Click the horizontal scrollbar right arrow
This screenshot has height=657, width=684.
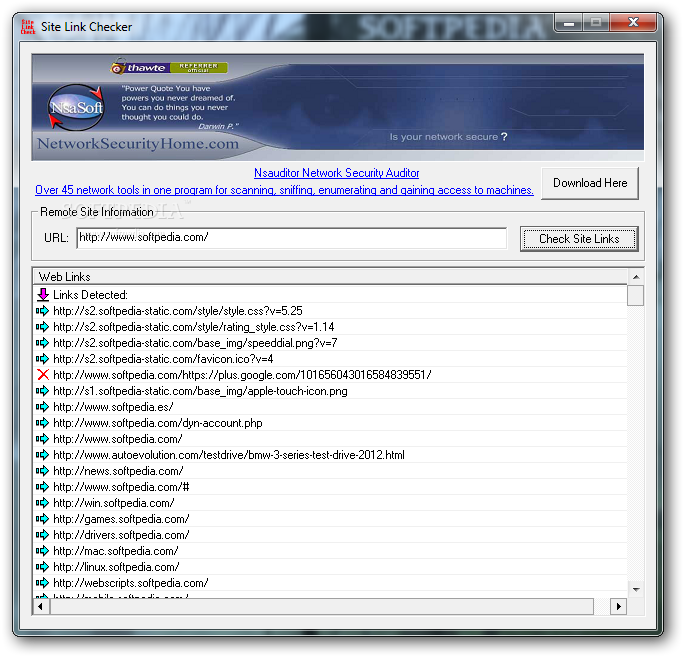point(619,606)
